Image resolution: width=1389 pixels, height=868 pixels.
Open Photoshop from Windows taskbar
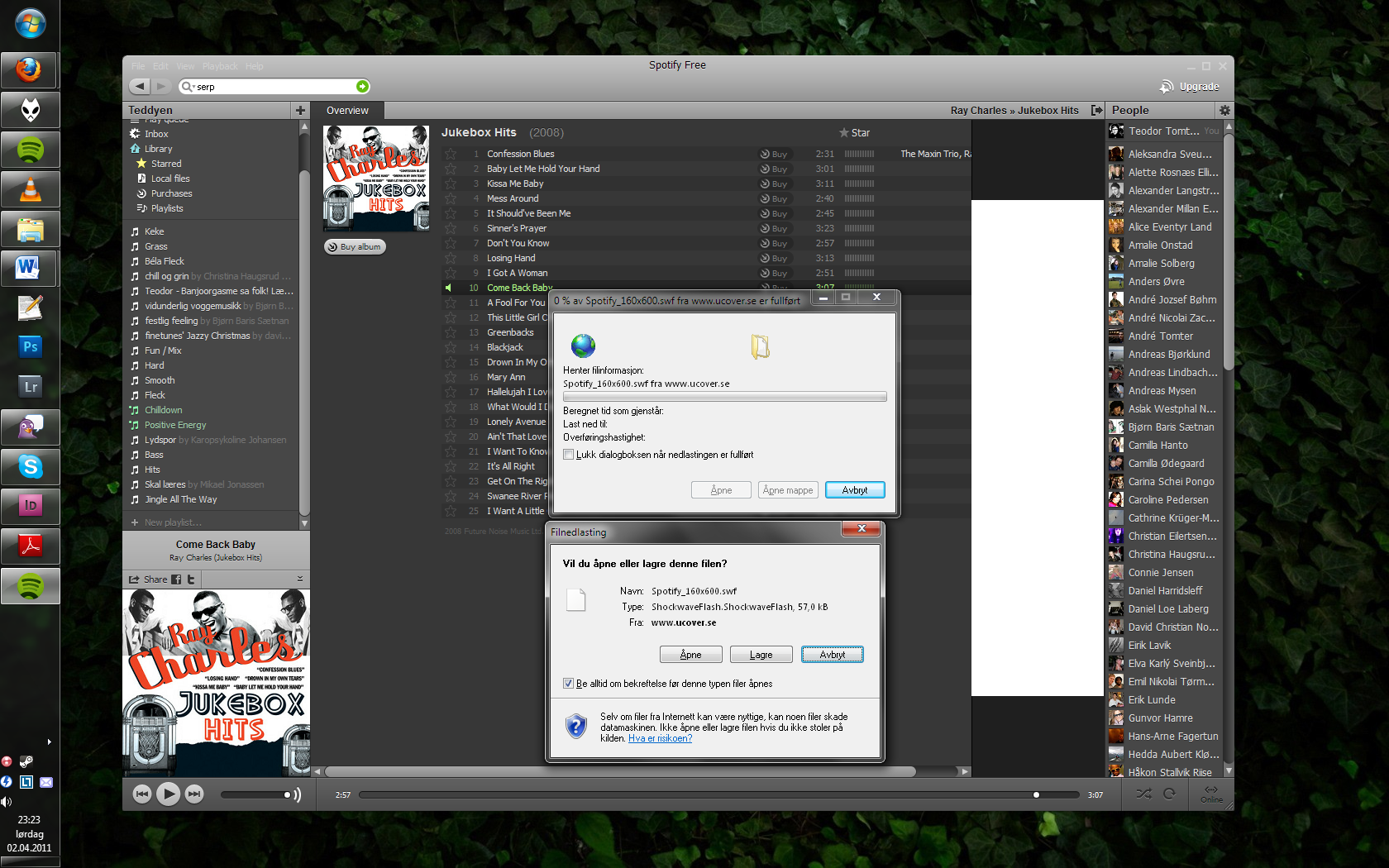[x=30, y=347]
